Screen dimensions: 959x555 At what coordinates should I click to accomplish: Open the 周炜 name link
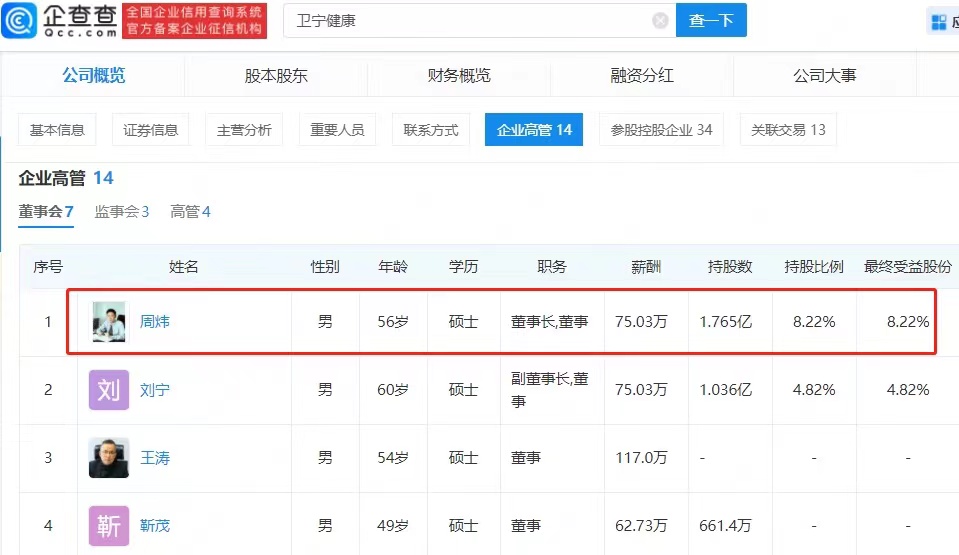pyautogui.click(x=155, y=321)
